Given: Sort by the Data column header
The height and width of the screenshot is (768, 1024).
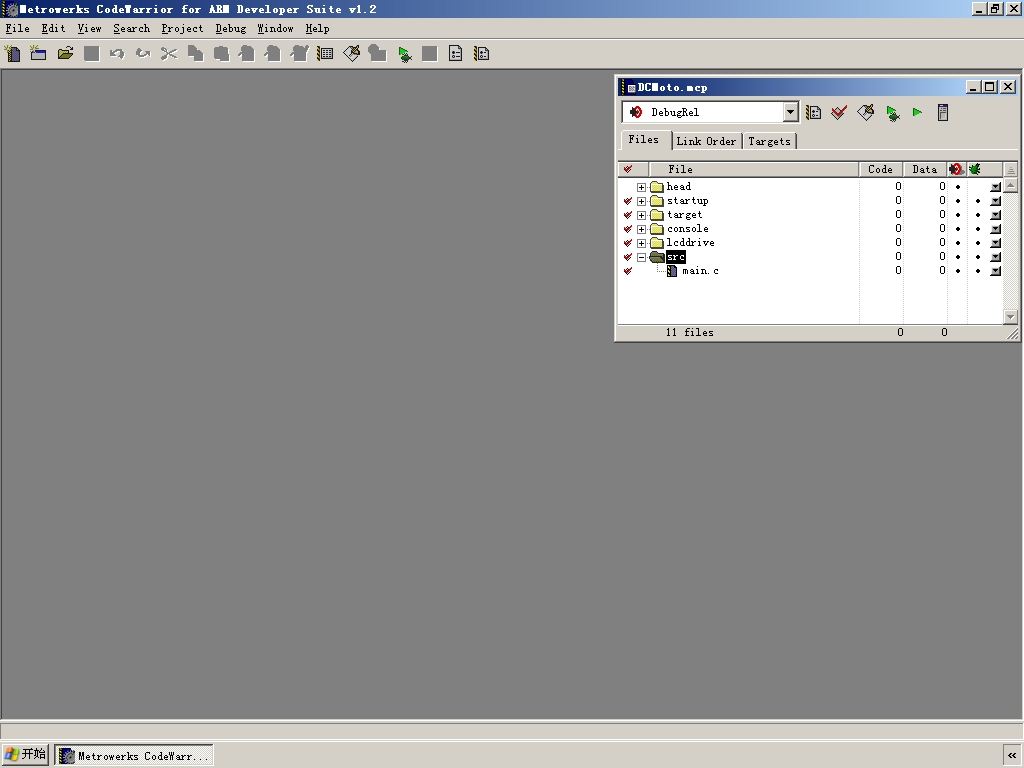Looking at the screenshot, I should click(925, 169).
